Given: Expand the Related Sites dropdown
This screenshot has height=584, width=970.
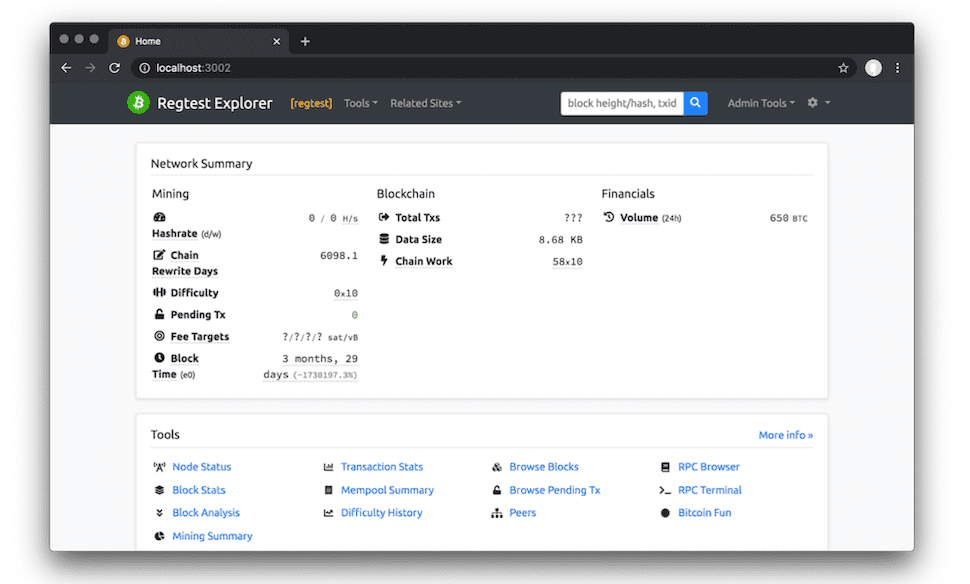Looking at the screenshot, I should click(425, 103).
